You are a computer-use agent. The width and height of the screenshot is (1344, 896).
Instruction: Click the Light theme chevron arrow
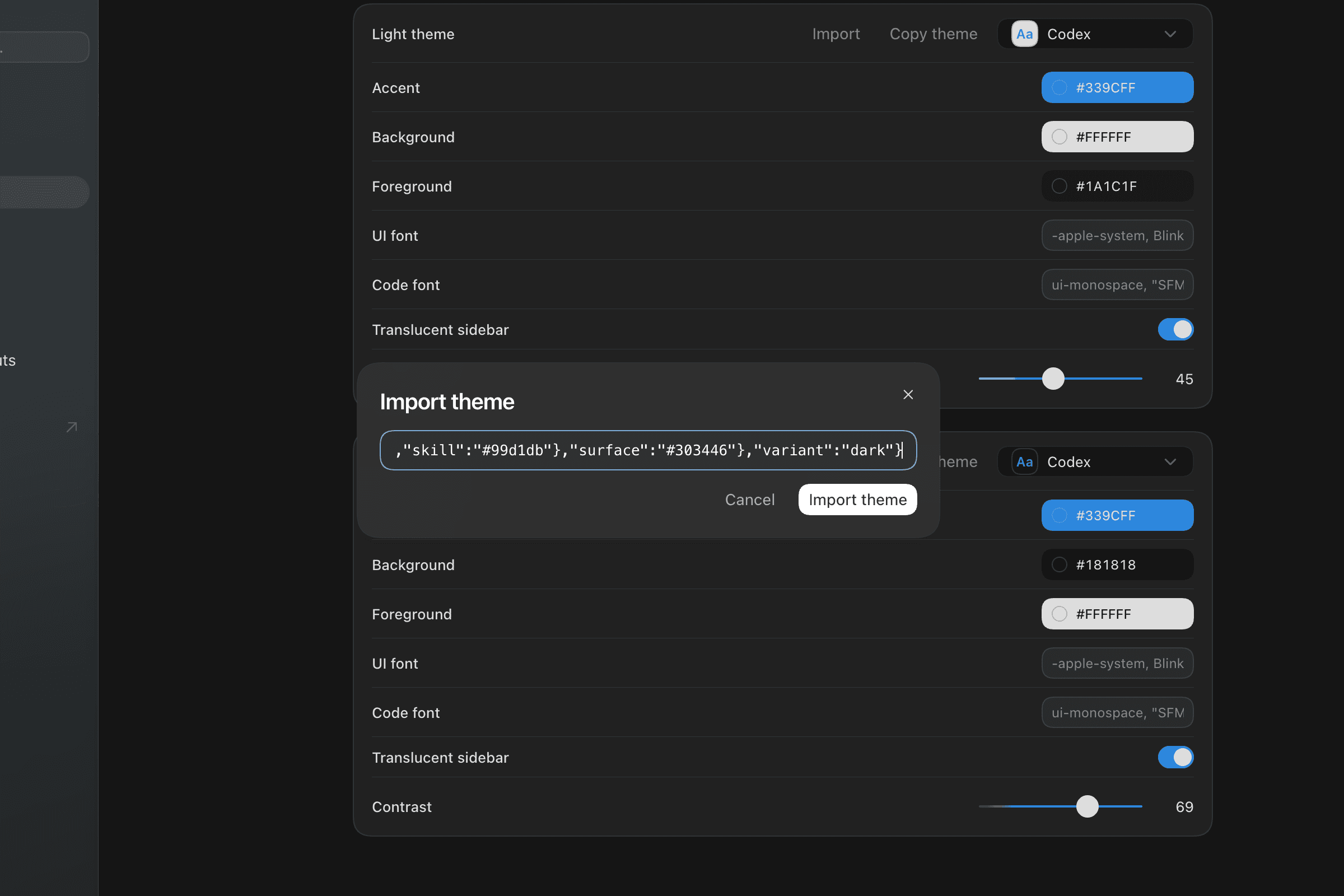pyautogui.click(x=1170, y=34)
